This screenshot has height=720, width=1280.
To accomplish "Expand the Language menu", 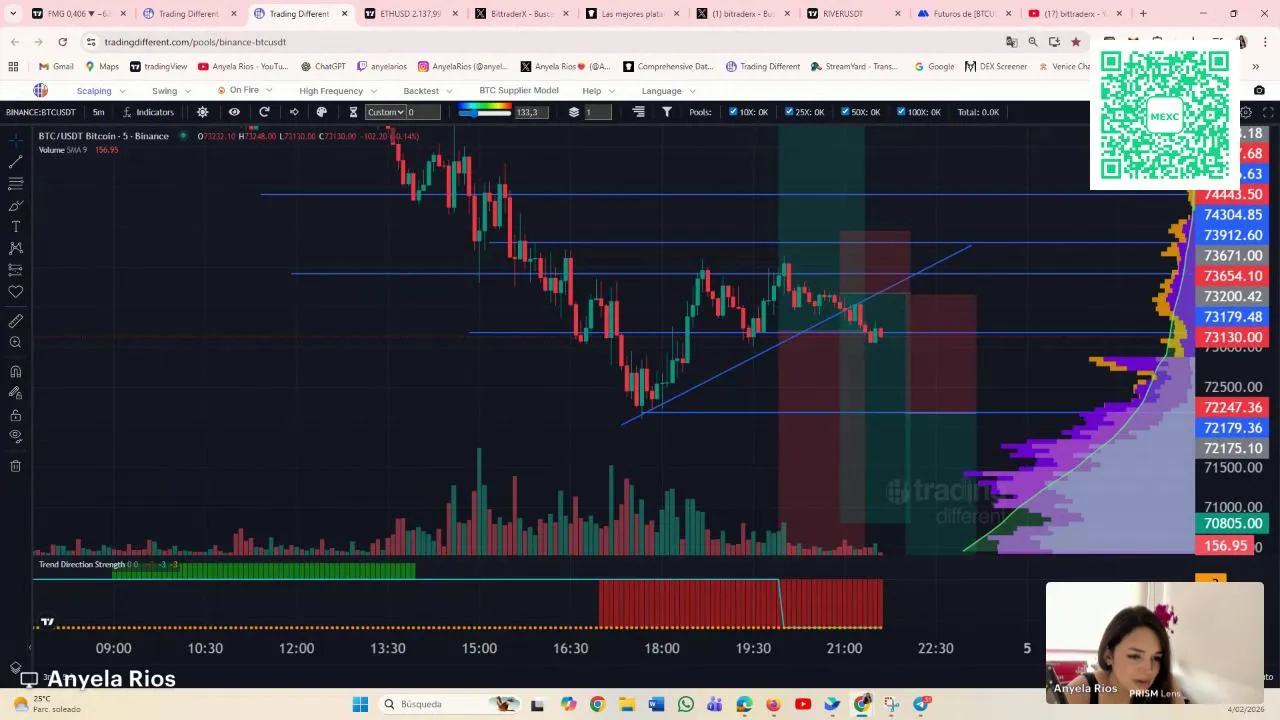I will (x=668, y=91).
